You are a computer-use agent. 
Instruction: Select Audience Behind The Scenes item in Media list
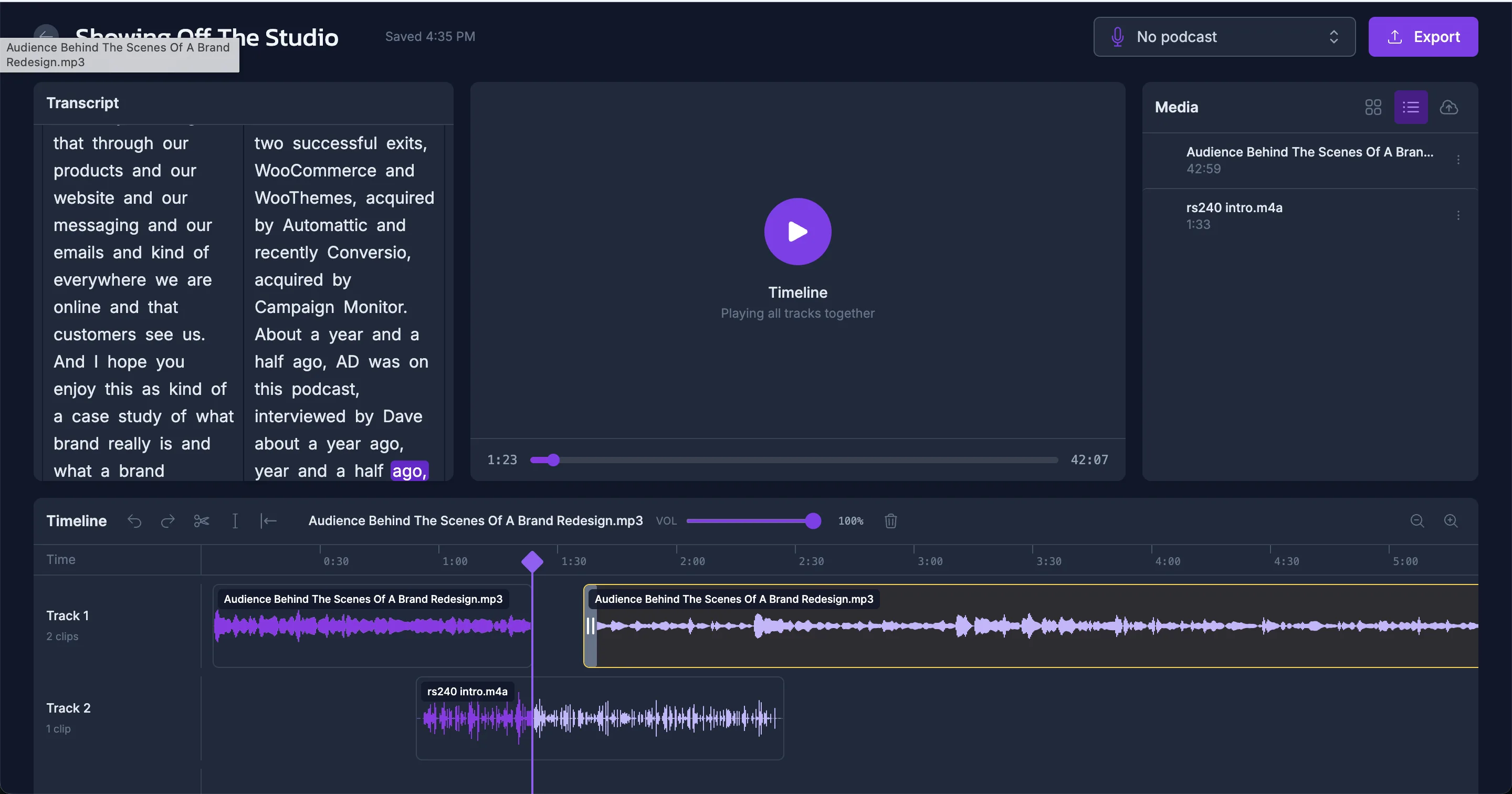point(1309,160)
